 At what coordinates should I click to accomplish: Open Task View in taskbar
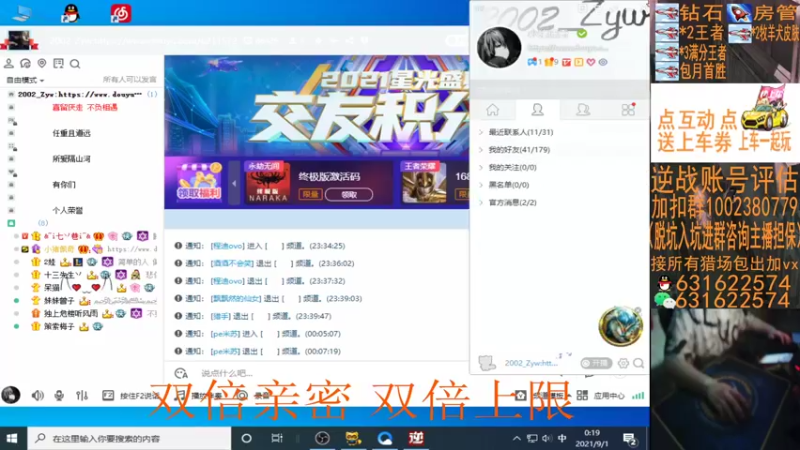pos(277,438)
